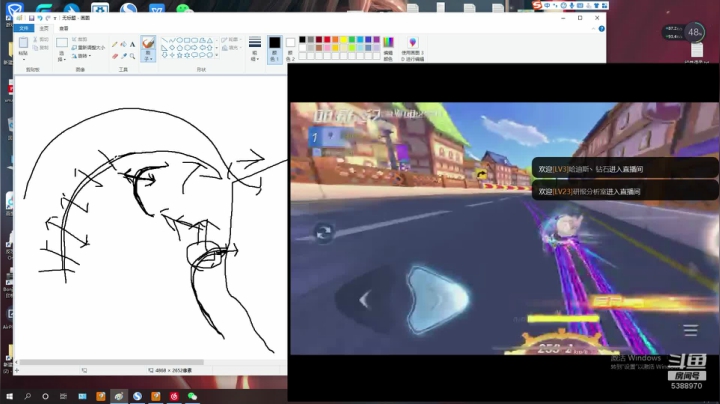The width and height of the screenshot is (720, 404).
Task: Choose the Curve shape
Action: point(172,40)
